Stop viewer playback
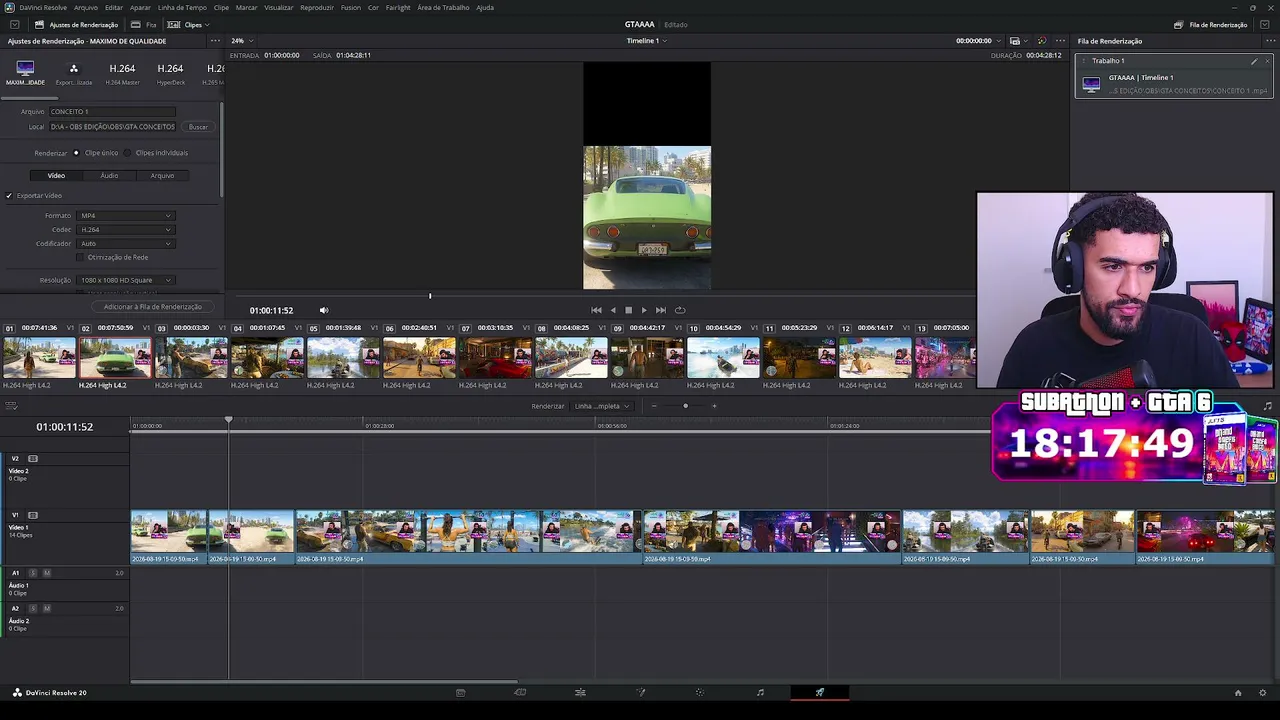Screen dimensions: 1280x720 (x=628, y=310)
